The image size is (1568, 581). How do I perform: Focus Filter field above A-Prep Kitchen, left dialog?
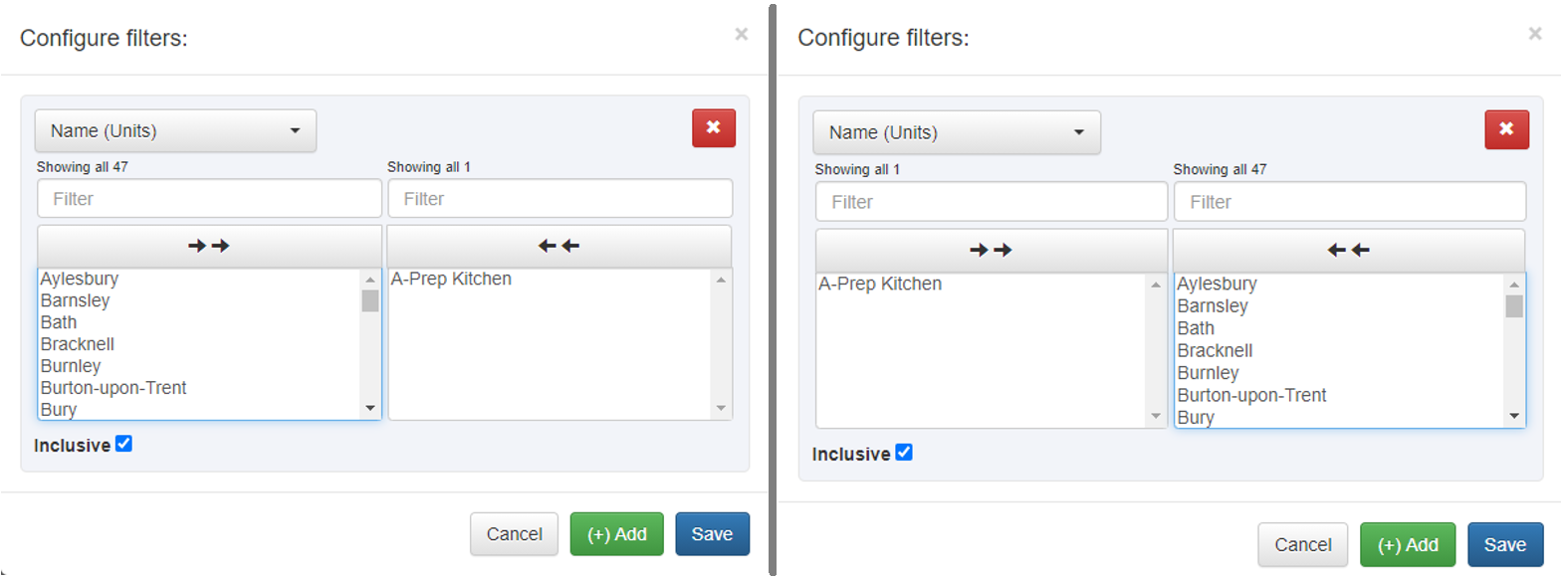[x=560, y=199]
